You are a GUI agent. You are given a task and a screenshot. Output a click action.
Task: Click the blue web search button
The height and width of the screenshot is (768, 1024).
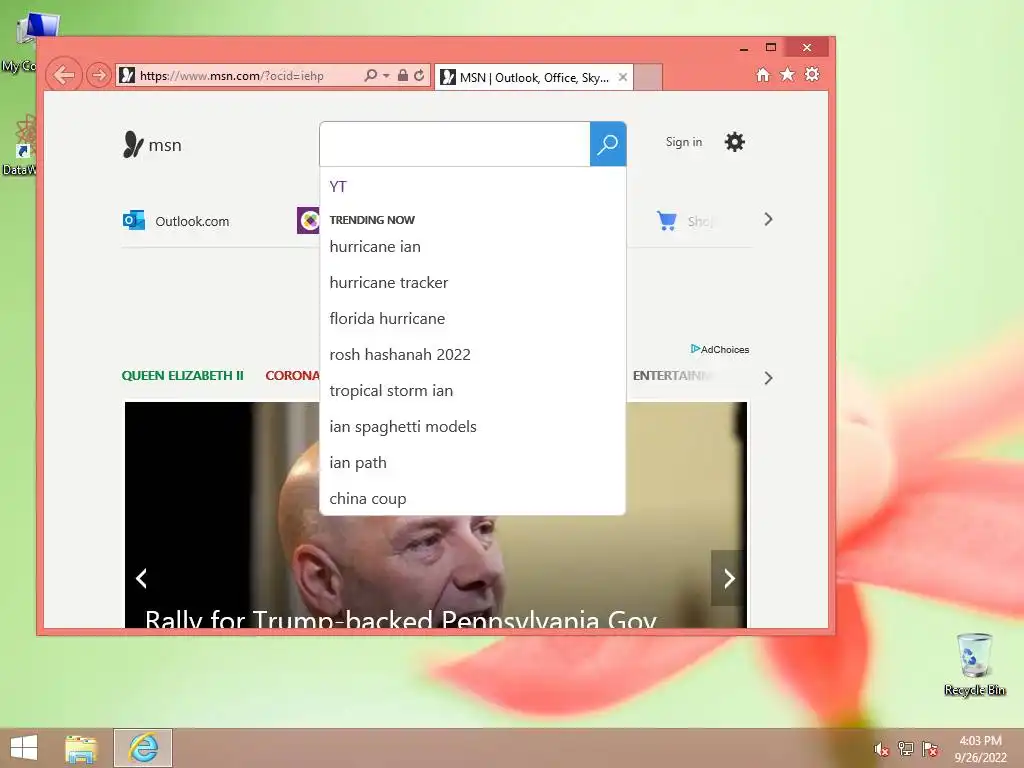608,144
